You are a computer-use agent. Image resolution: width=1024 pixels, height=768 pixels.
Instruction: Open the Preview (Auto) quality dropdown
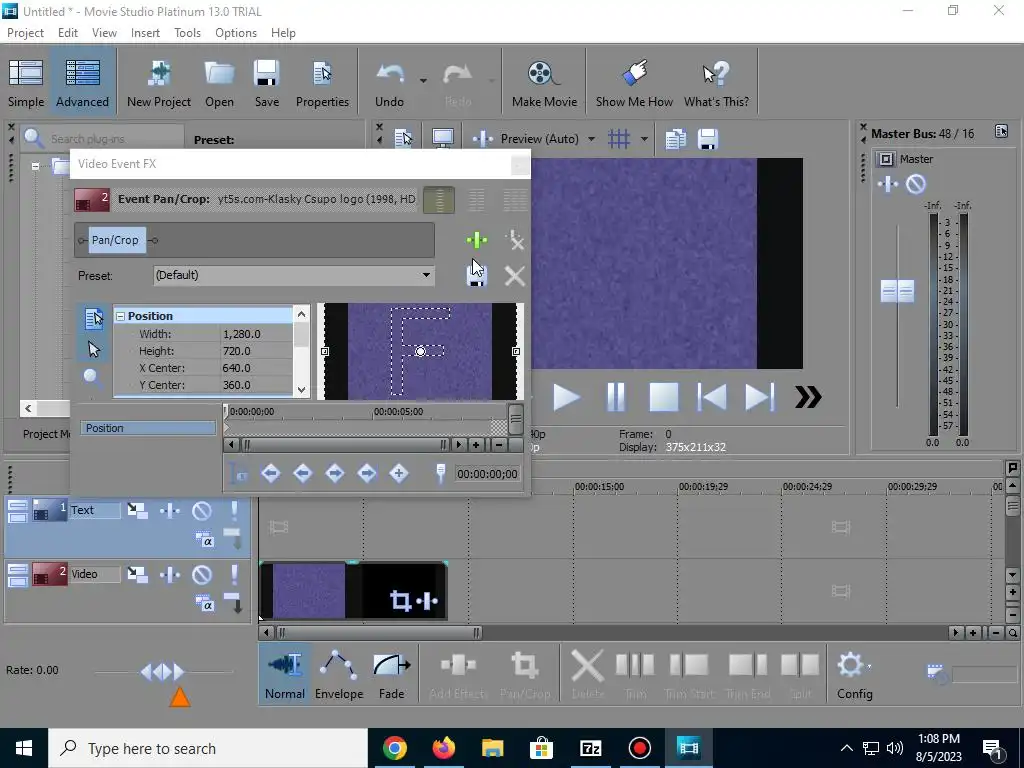[x=591, y=138]
